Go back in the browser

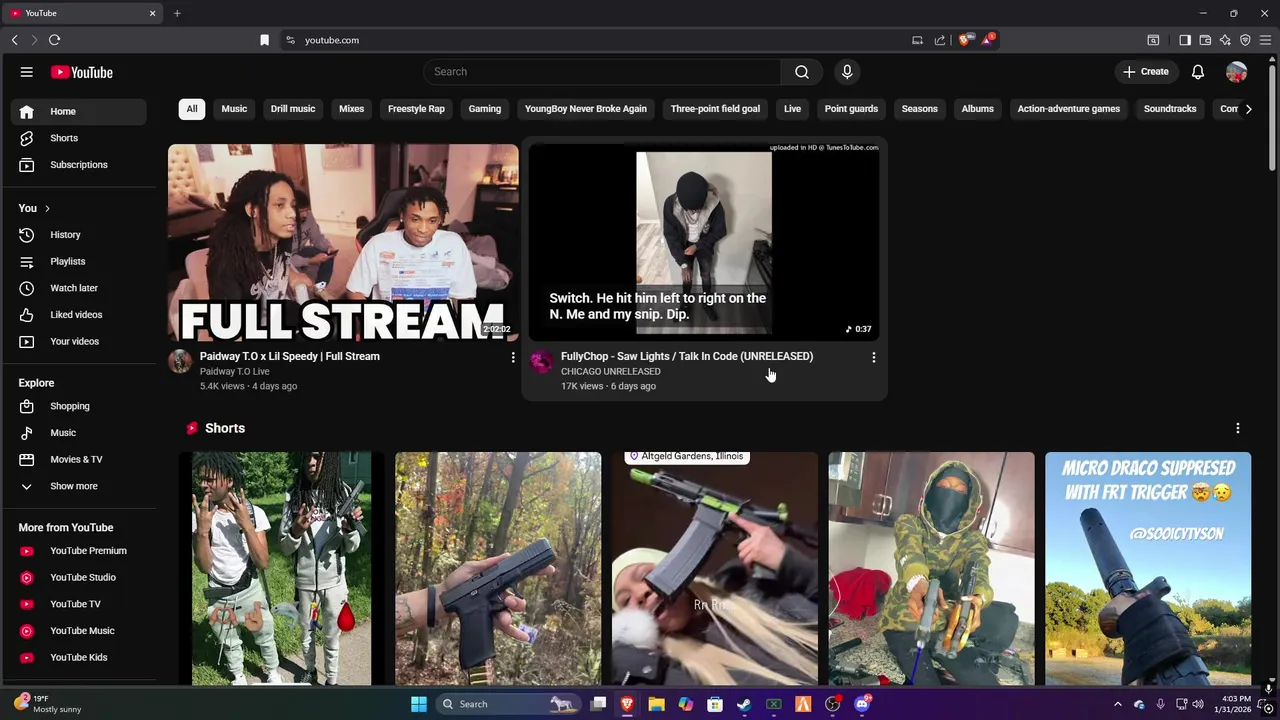14,40
